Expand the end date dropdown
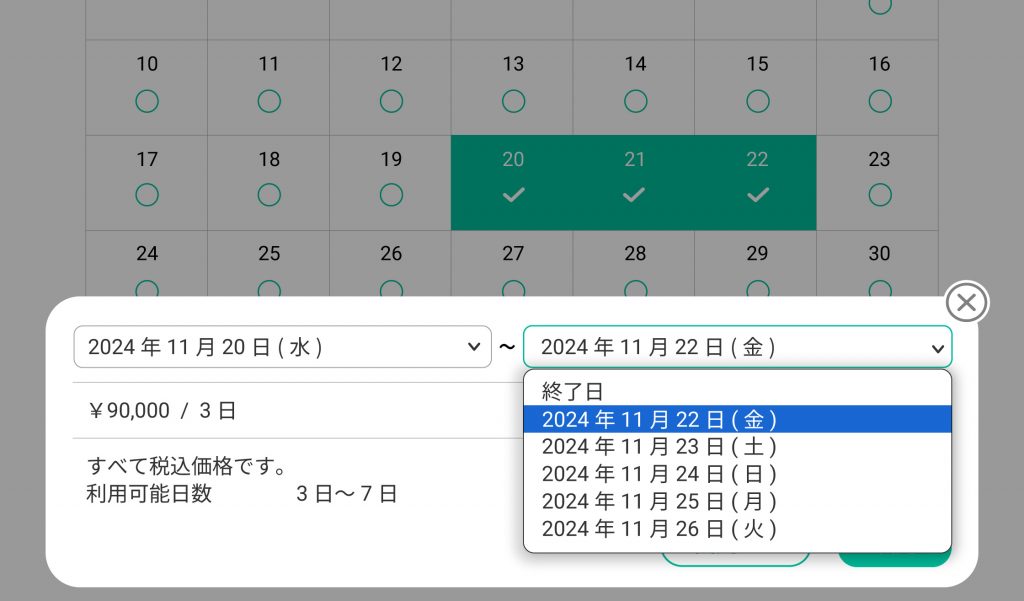Screen dimensions: 1024x601 (x=737, y=347)
